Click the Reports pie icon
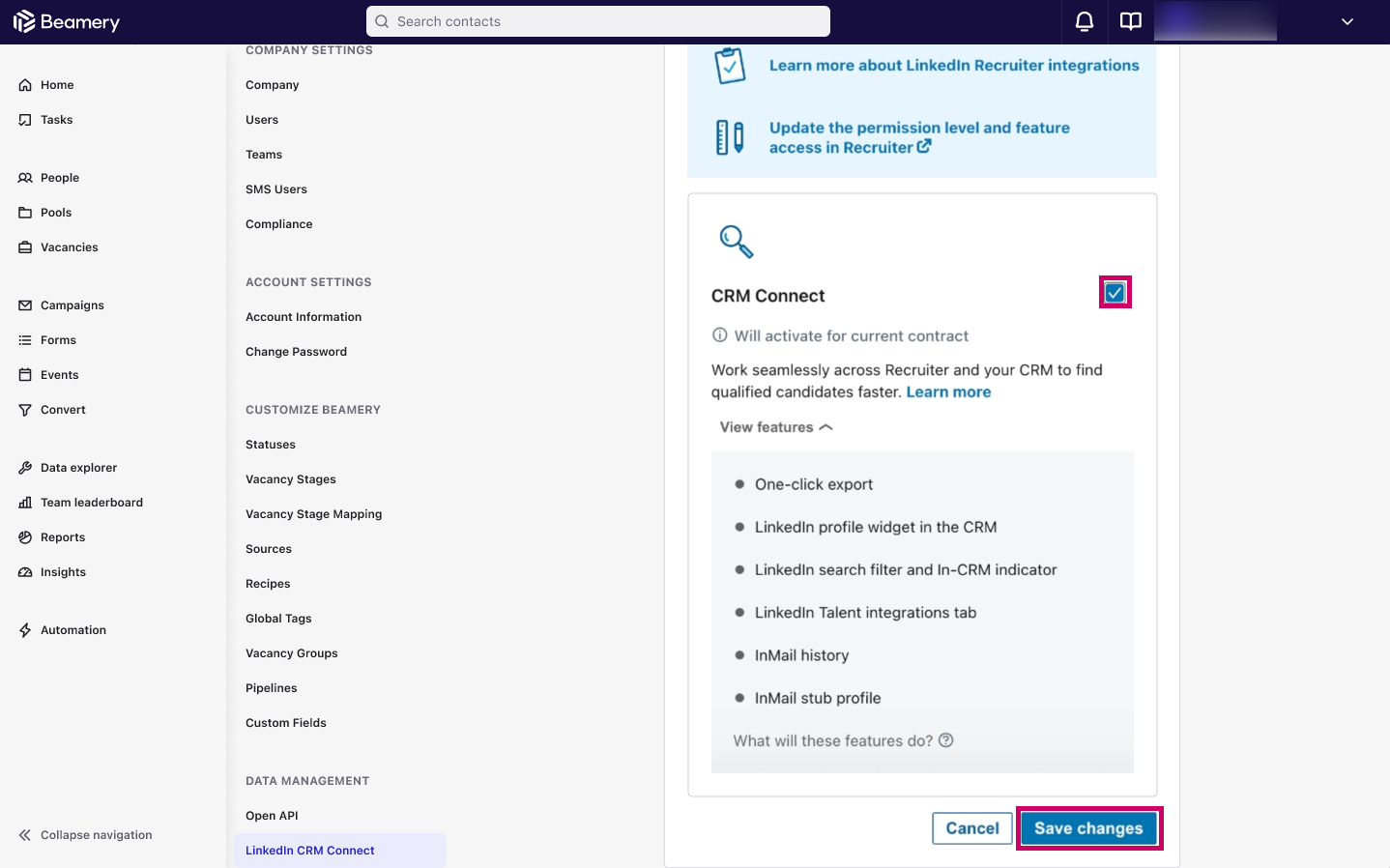This screenshot has width=1390, height=868. coord(25,537)
